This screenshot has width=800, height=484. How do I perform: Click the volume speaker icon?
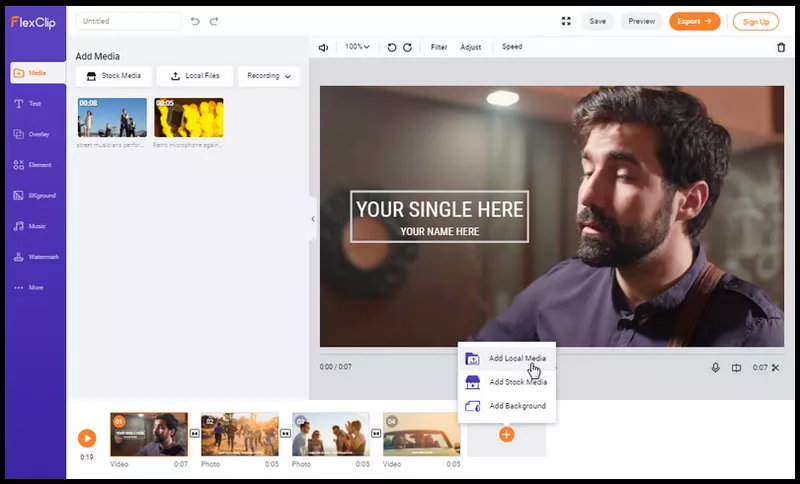[323, 47]
